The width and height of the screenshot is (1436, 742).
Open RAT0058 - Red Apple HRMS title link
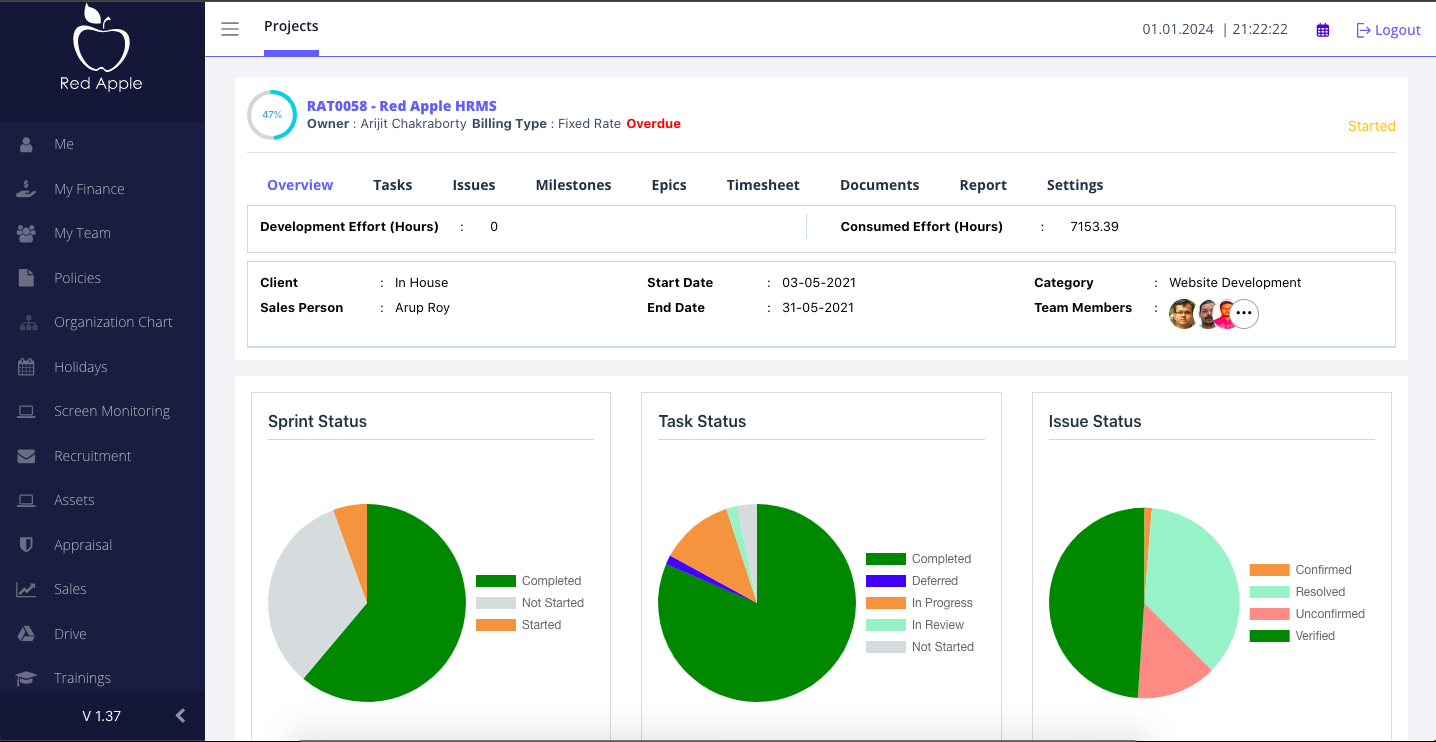click(402, 106)
